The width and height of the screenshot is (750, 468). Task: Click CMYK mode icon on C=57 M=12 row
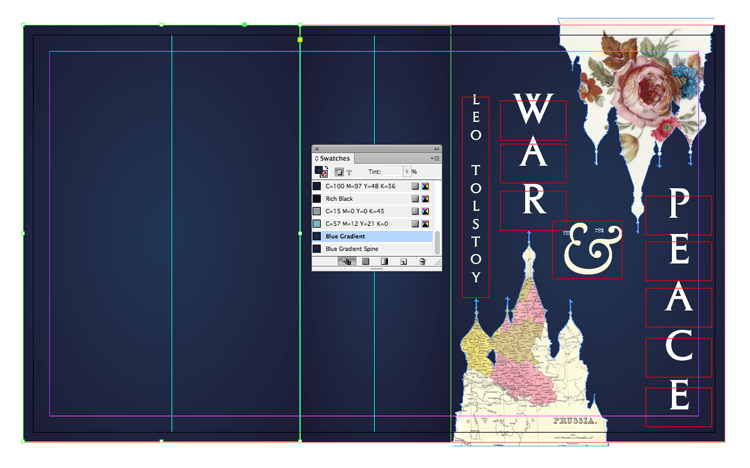[425, 223]
